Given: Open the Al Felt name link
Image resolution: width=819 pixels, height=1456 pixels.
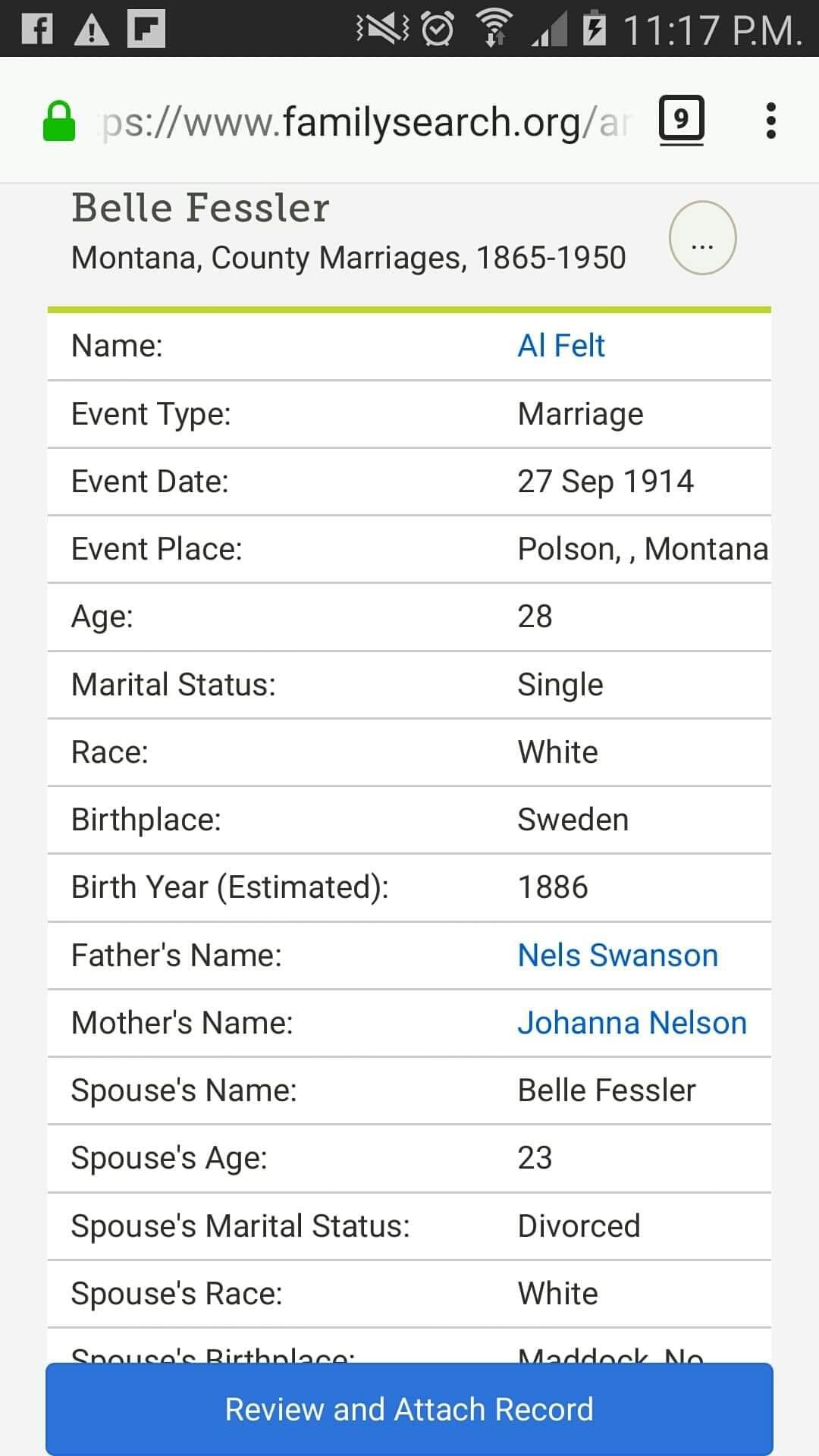Looking at the screenshot, I should tap(560, 346).
